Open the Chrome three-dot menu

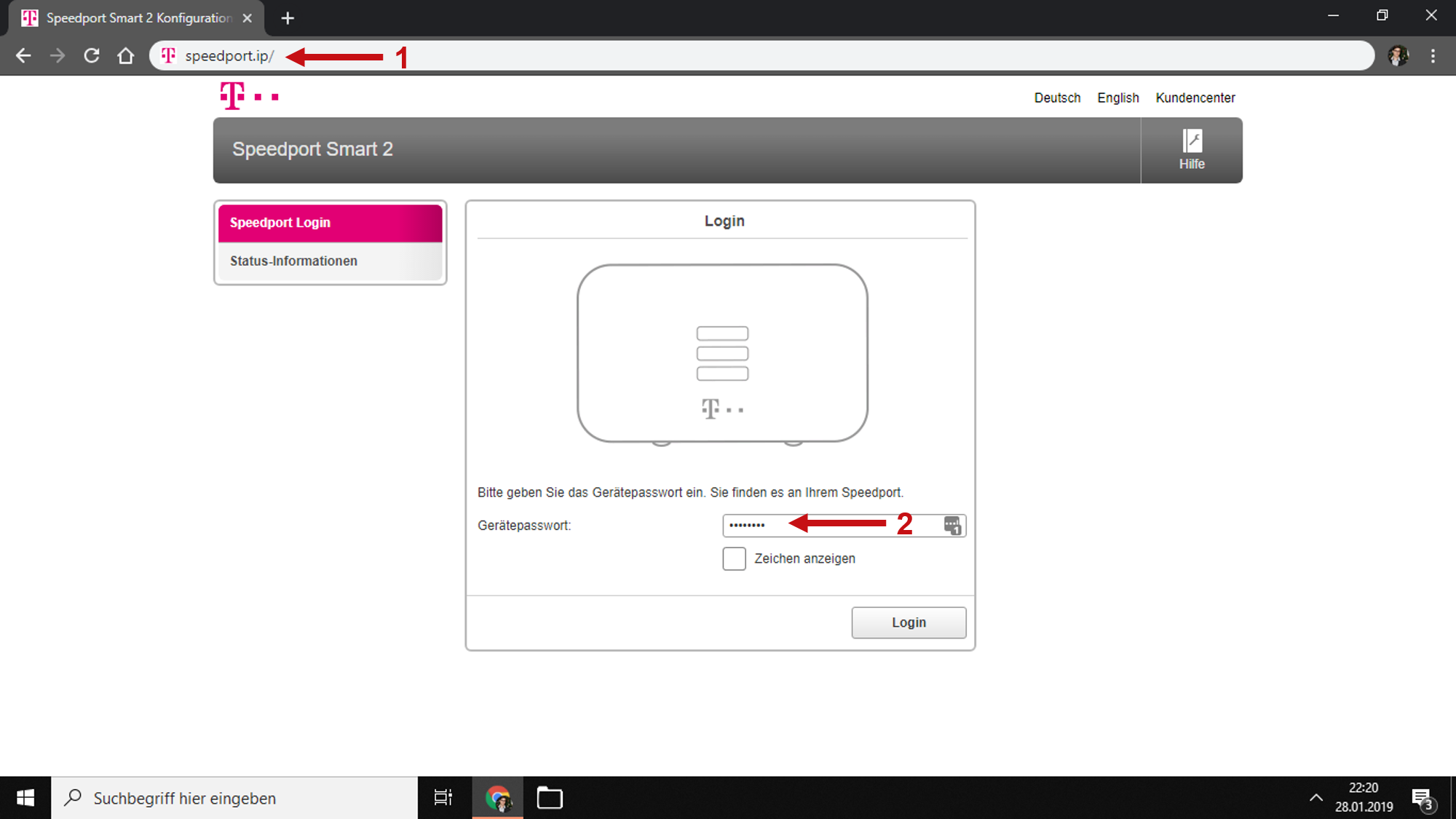(1432, 55)
